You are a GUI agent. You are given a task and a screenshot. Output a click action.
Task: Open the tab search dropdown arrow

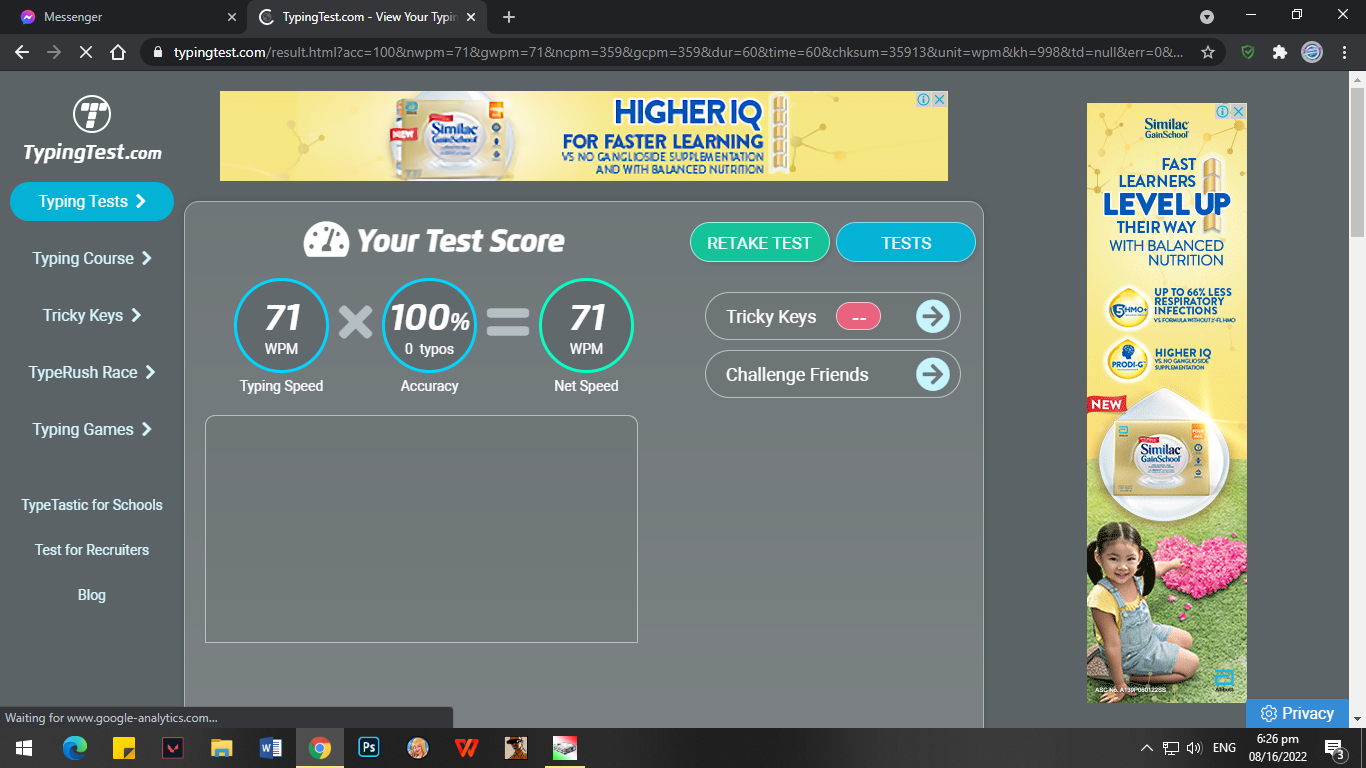pos(1207,17)
